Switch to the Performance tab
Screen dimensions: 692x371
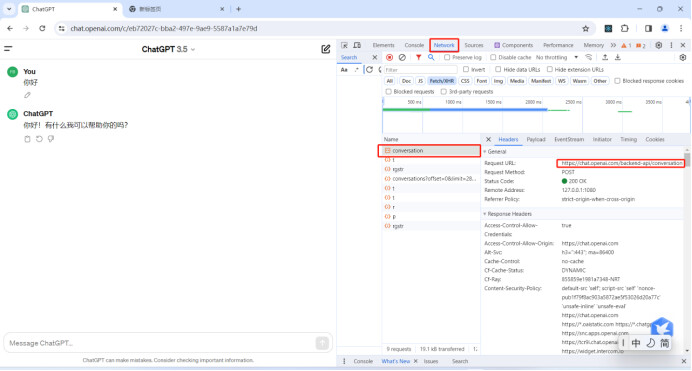coord(558,45)
